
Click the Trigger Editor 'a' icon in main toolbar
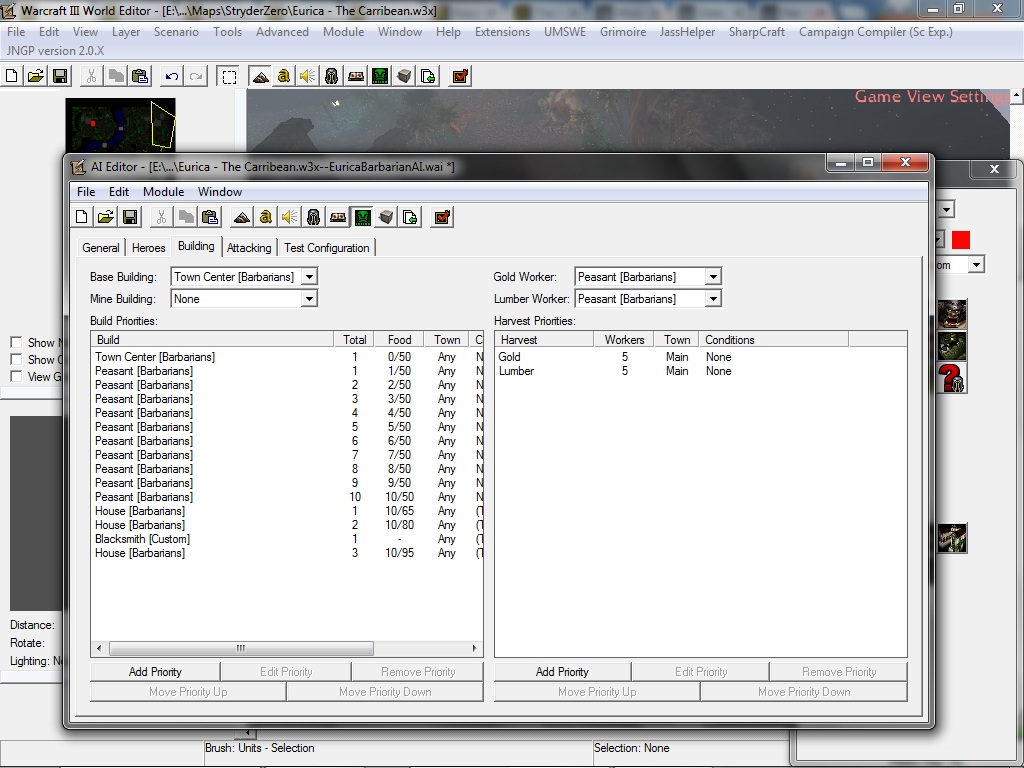283,76
